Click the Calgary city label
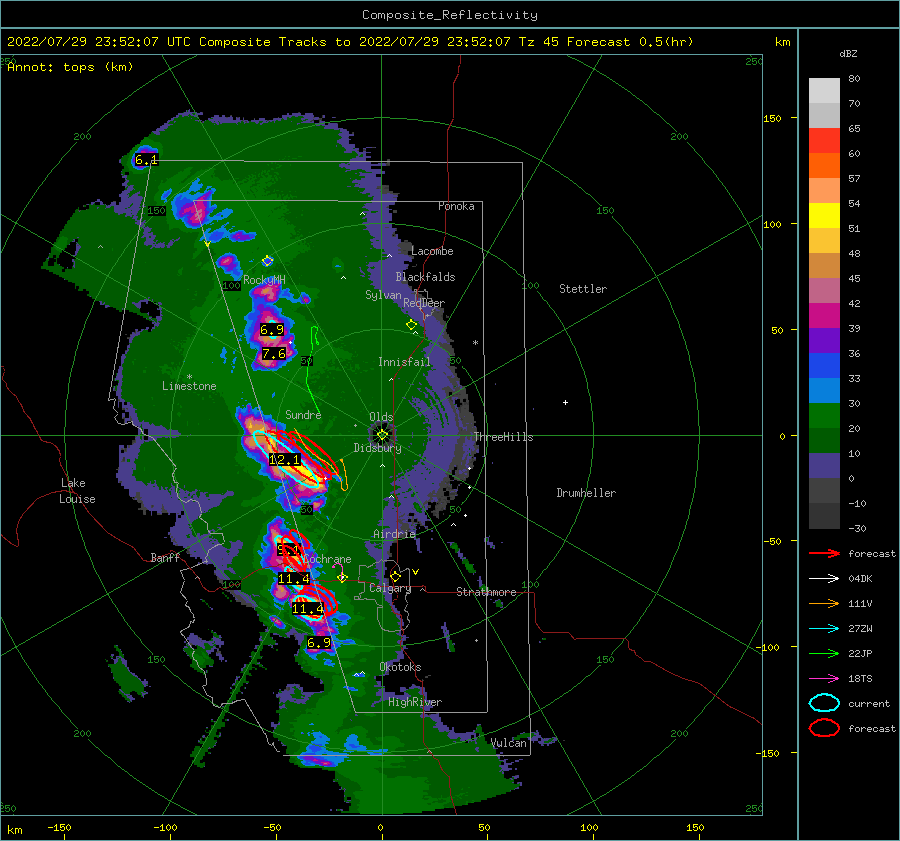This screenshot has height=841, width=900. 390,588
